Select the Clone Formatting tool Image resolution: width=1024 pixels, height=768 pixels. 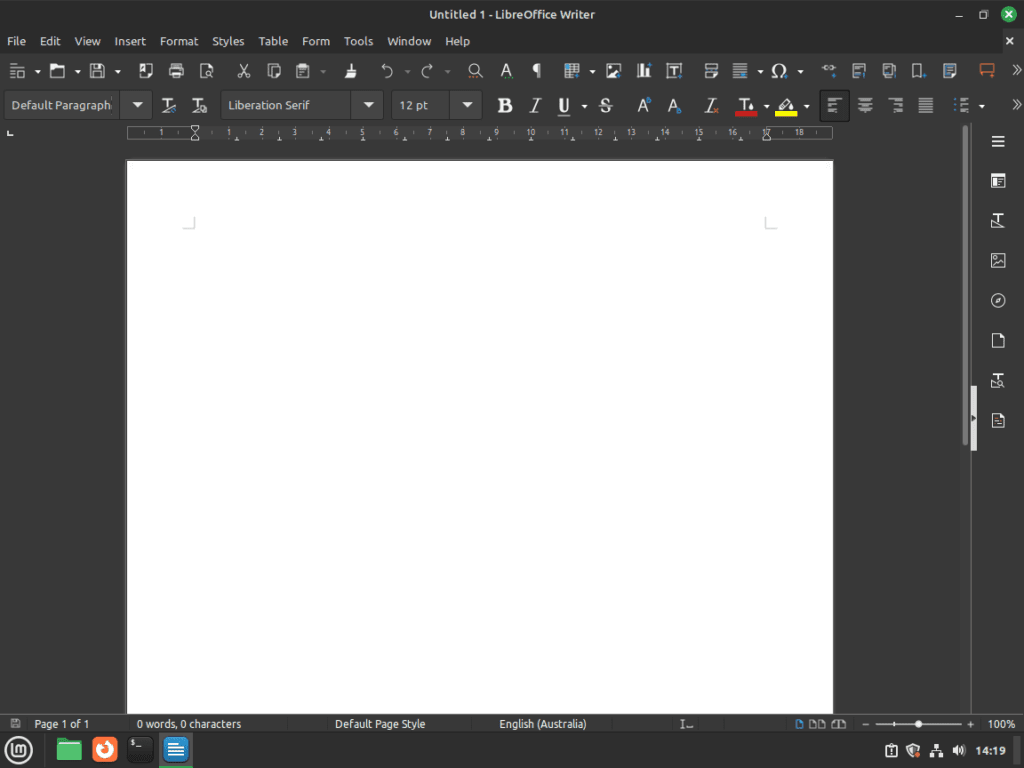[x=350, y=71]
